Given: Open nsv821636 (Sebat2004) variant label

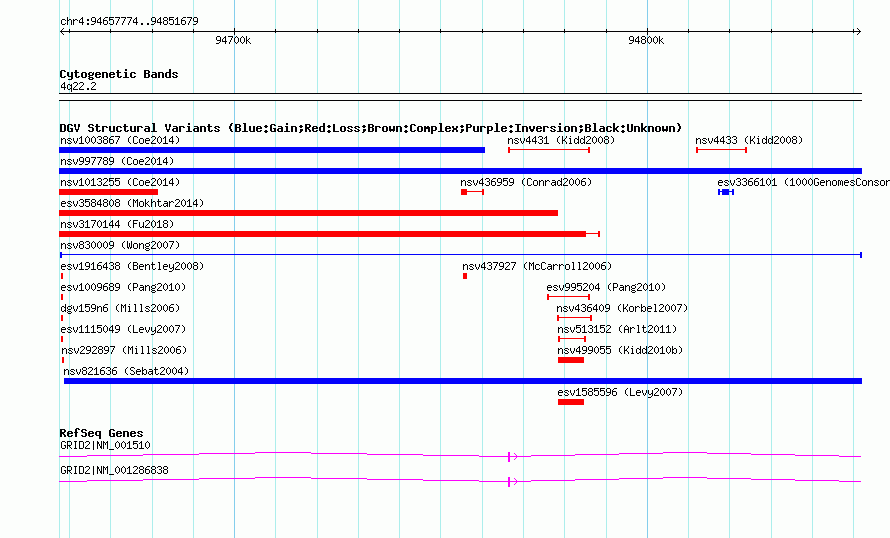Looking at the screenshot, I should (126, 371).
